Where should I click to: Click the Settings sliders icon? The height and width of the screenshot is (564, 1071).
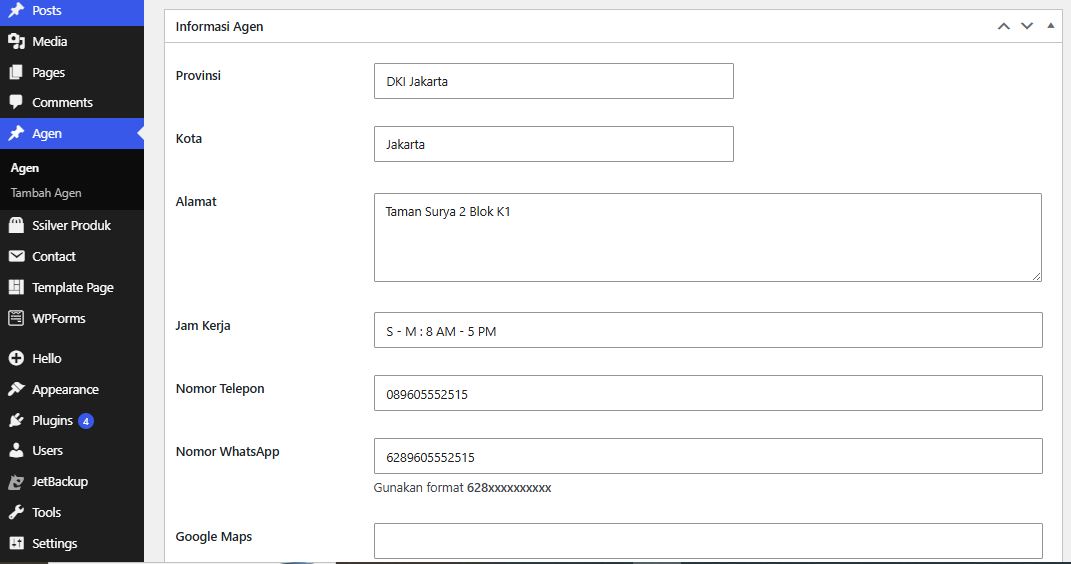click(16, 543)
